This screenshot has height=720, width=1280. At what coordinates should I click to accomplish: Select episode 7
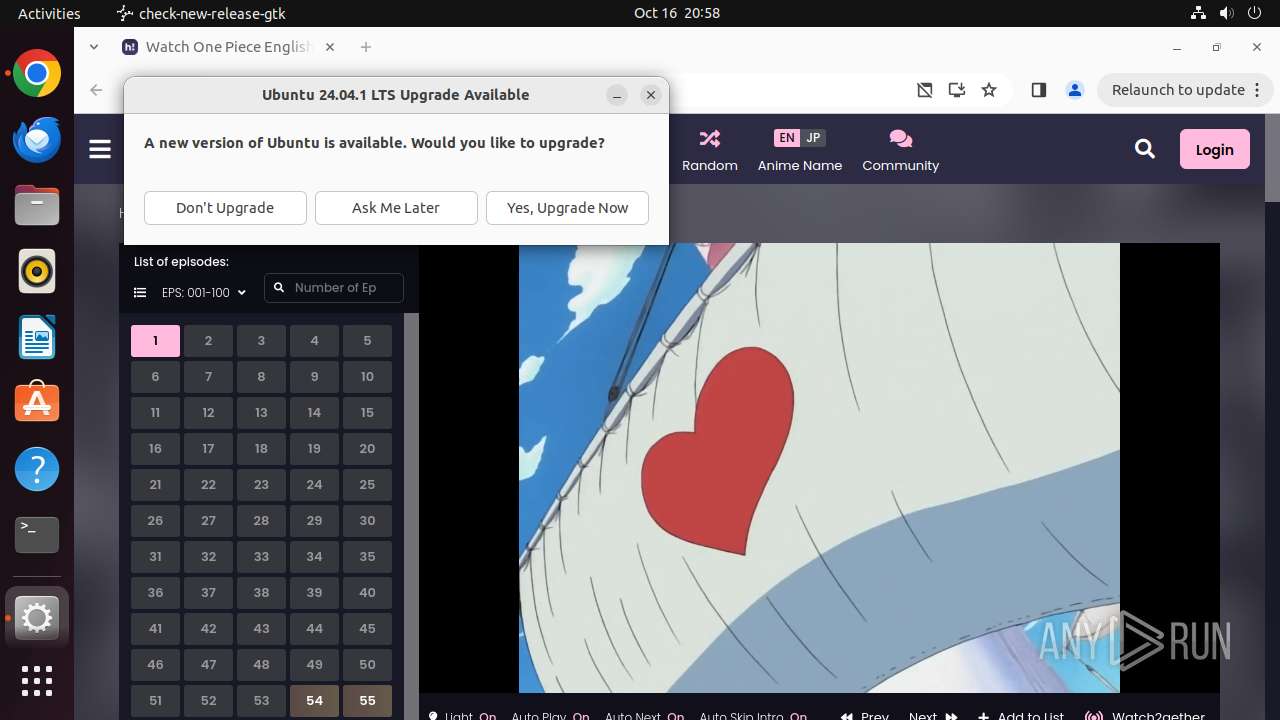click(208, 377)
